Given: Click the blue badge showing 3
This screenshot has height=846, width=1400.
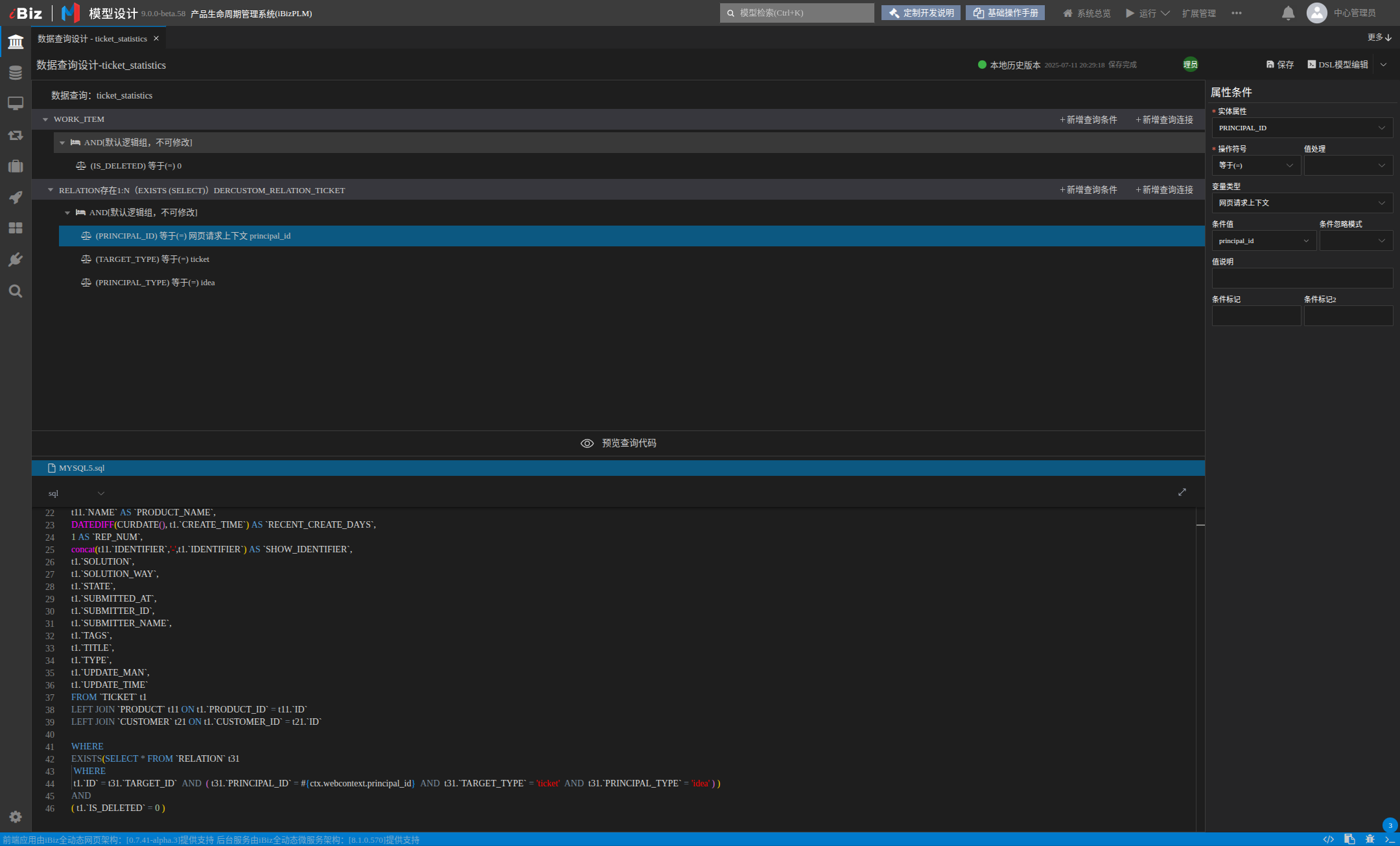Looking at the screenshot, I should click(1390, 825).
